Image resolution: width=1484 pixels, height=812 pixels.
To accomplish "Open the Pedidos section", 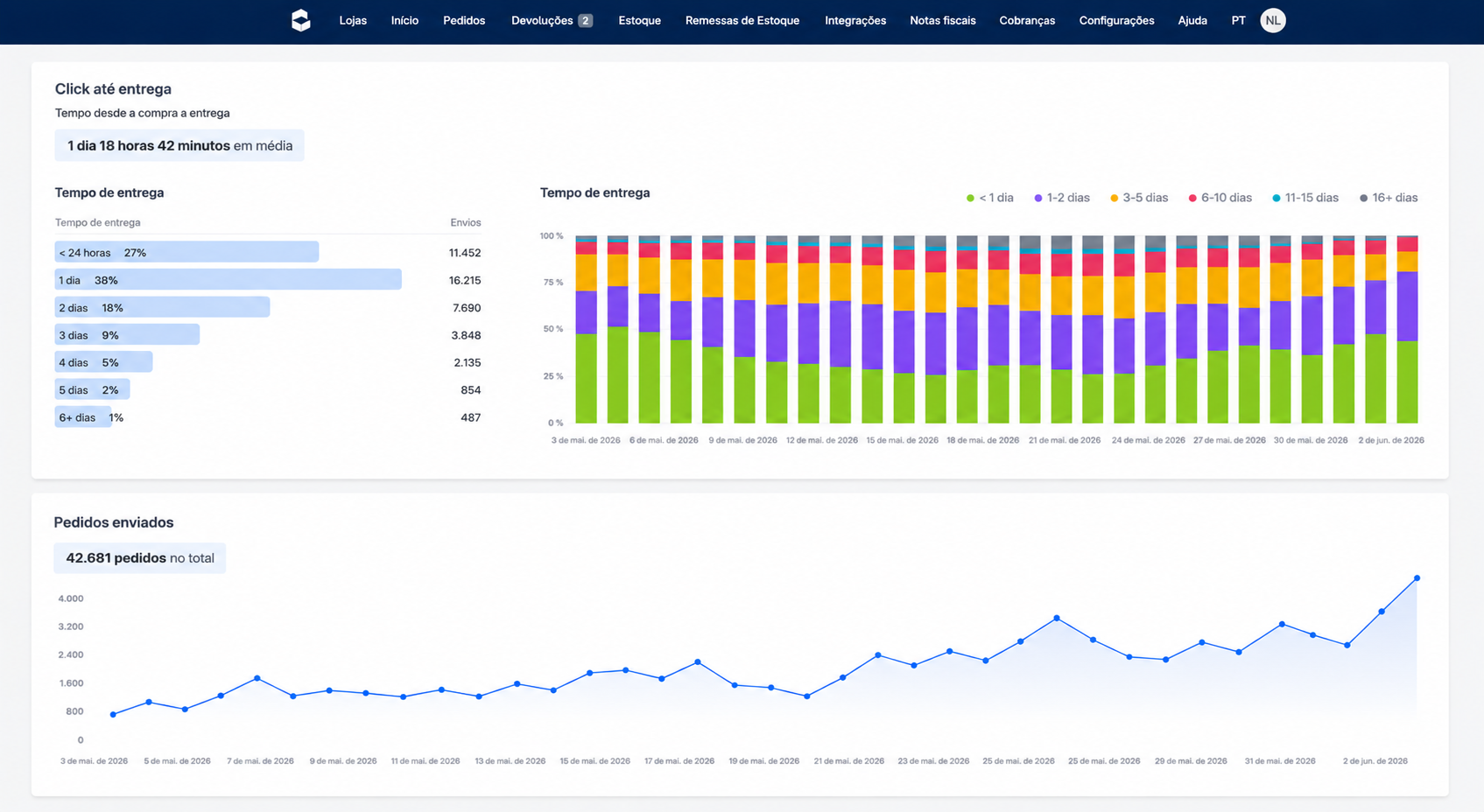I will tap(464, 20).
